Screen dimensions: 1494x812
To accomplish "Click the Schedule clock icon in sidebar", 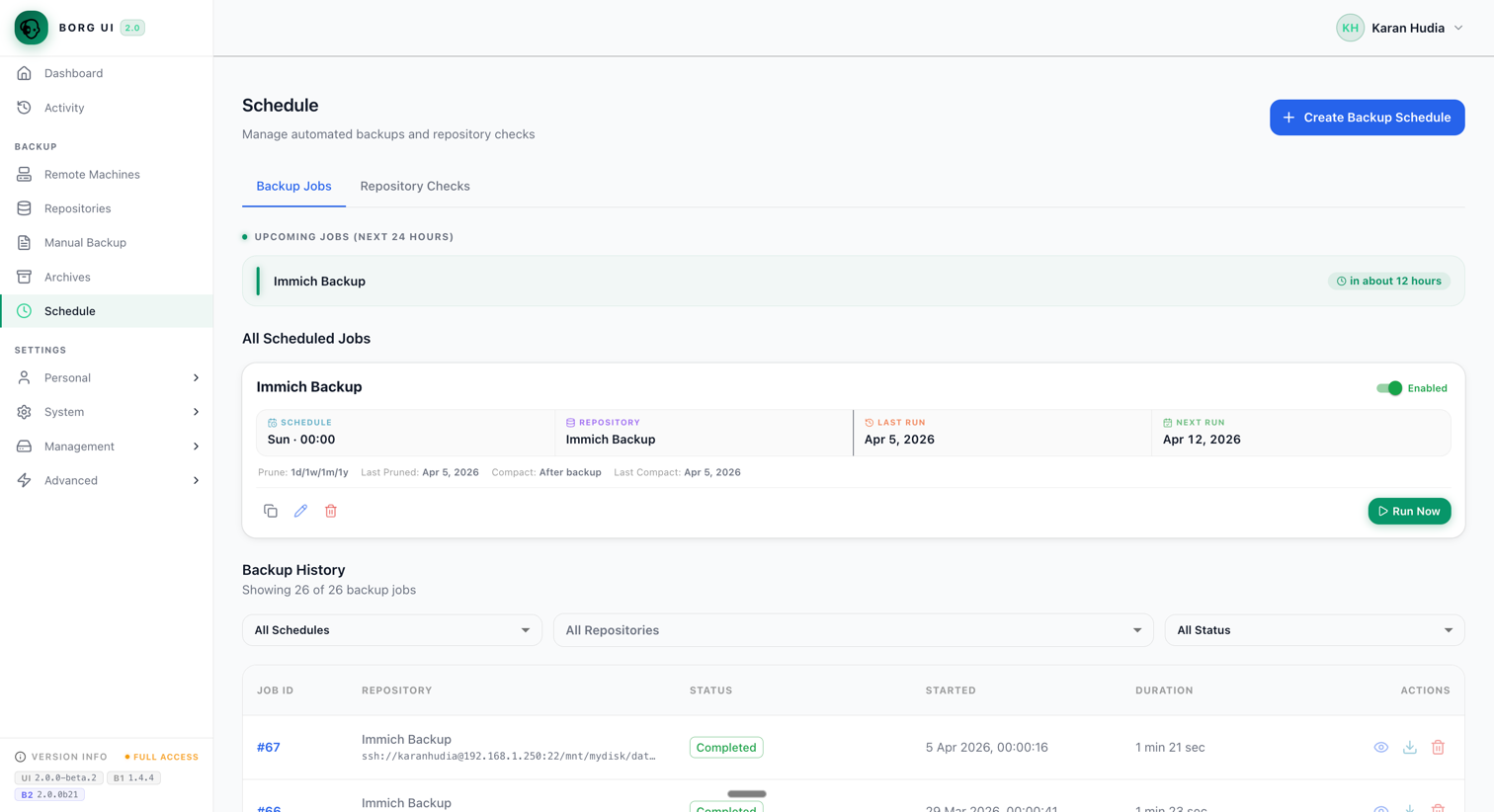I will [24, 310].
